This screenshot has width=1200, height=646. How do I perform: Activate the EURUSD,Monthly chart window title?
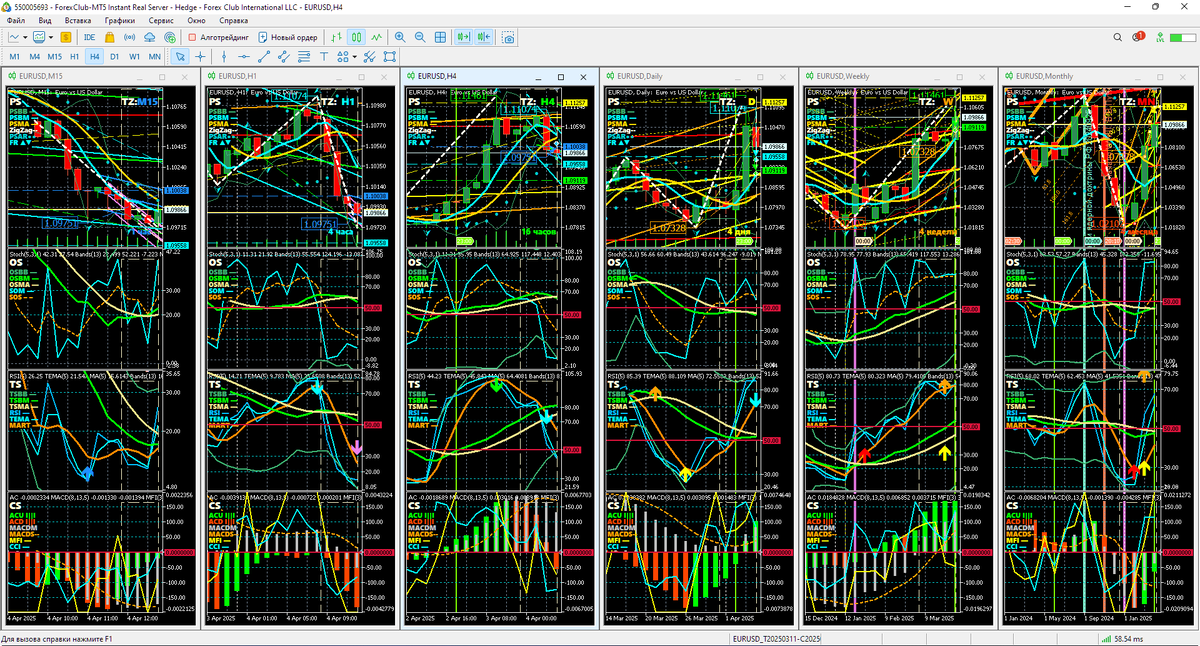coord(1044,76)
